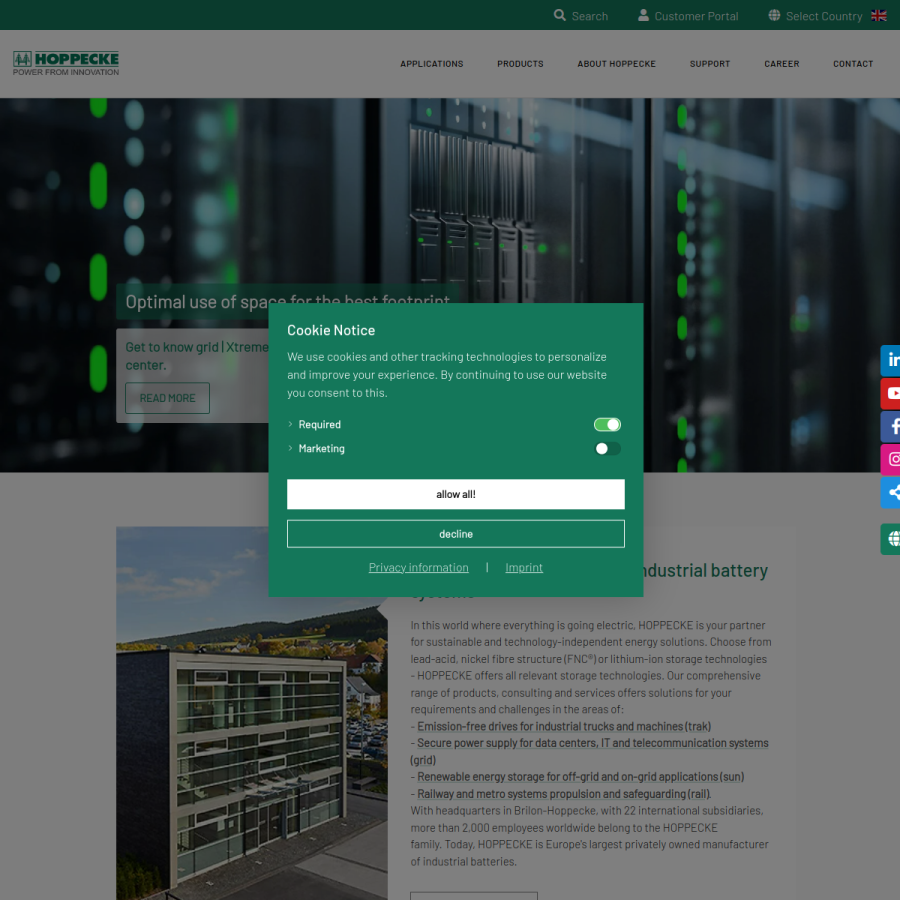This screenshot has height=900, width=900.
Task: Open the Facebook sidebar icon
Action: (890, 426)
